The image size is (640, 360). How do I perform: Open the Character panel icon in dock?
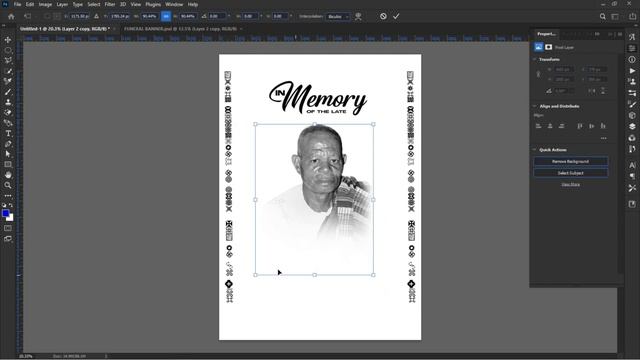coord(632,165)
